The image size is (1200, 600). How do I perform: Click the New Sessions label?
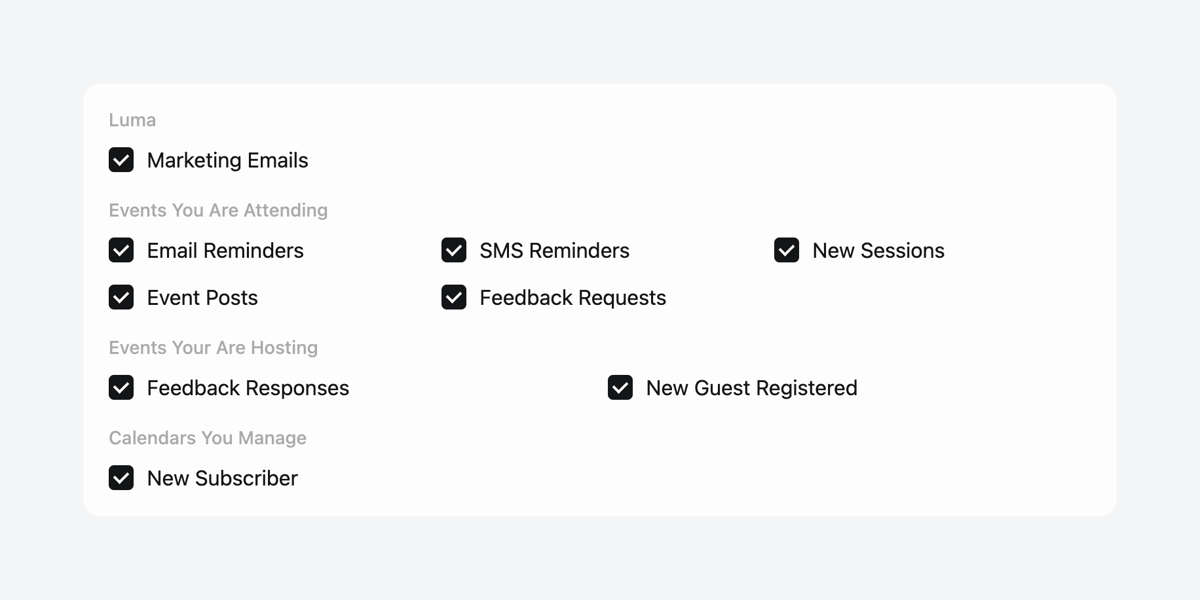(x=878, y=250)
